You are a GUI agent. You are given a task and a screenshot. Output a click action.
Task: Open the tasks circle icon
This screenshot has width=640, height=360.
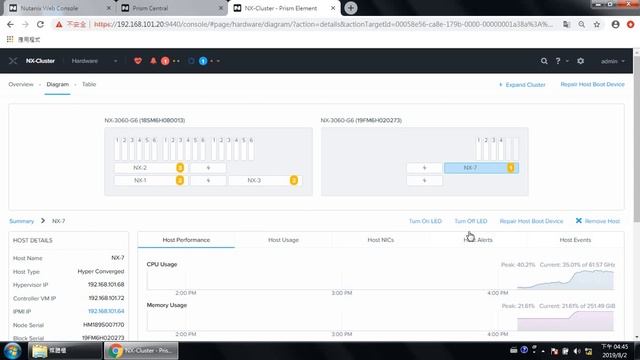click(x=191, y=61)
